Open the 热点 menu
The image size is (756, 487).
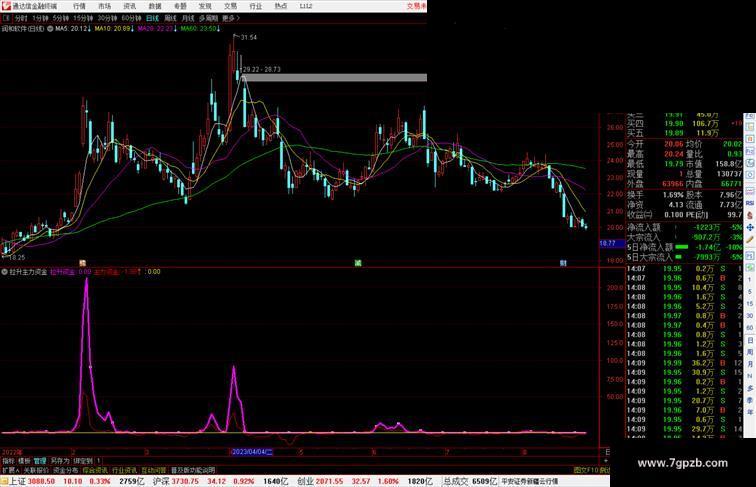pyautogui.click(x=281, y=6)
